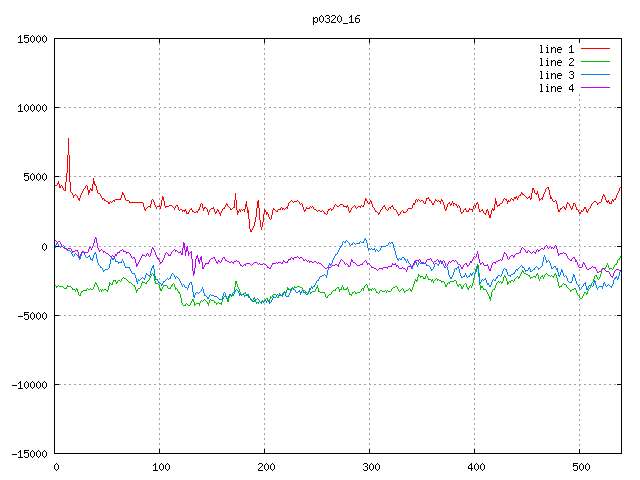The height and width of the screenshot is (480, 640).
Task: Click the plot title p0320_16
Action: click(x=335, y=19)
